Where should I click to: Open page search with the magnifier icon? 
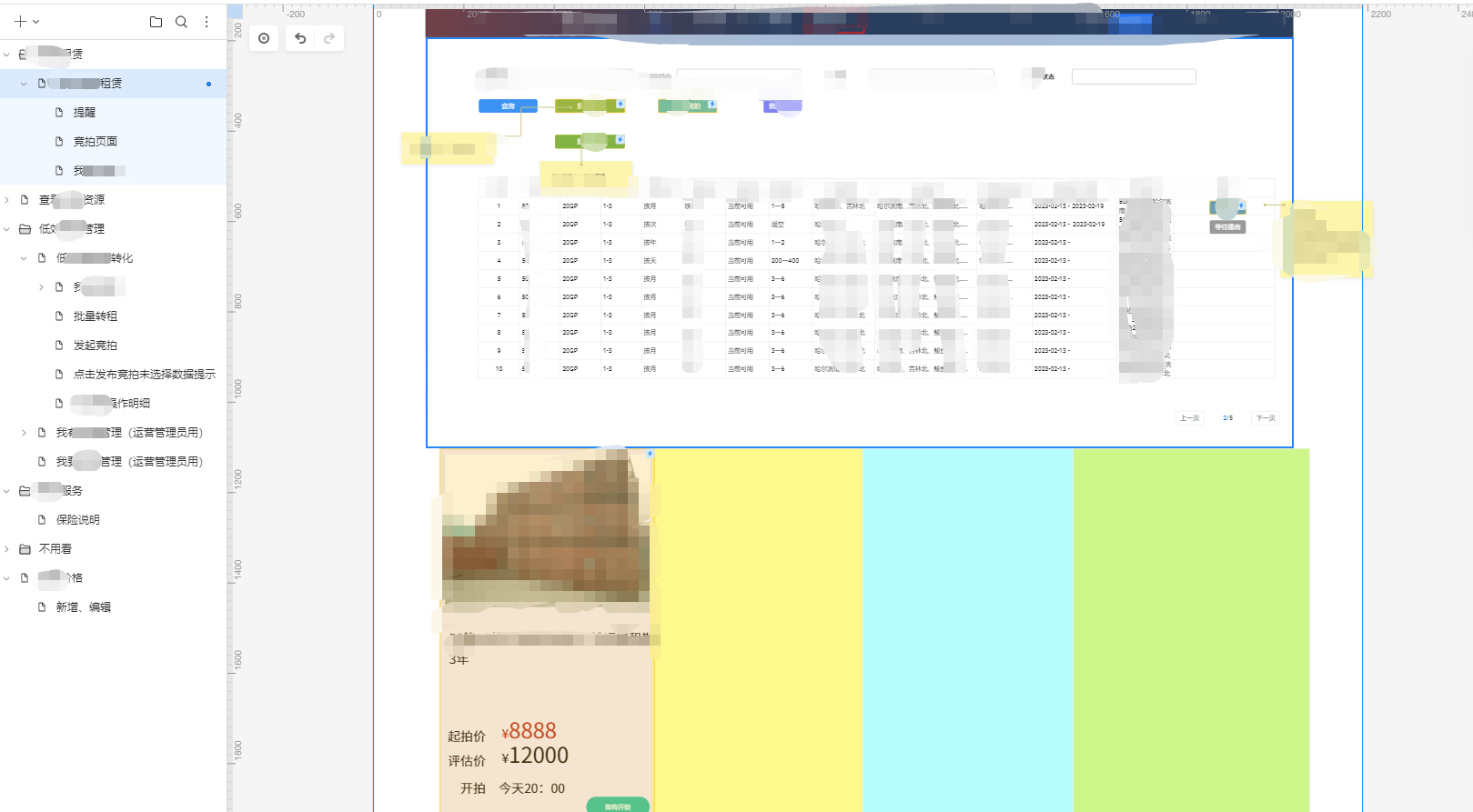[181, 22]
